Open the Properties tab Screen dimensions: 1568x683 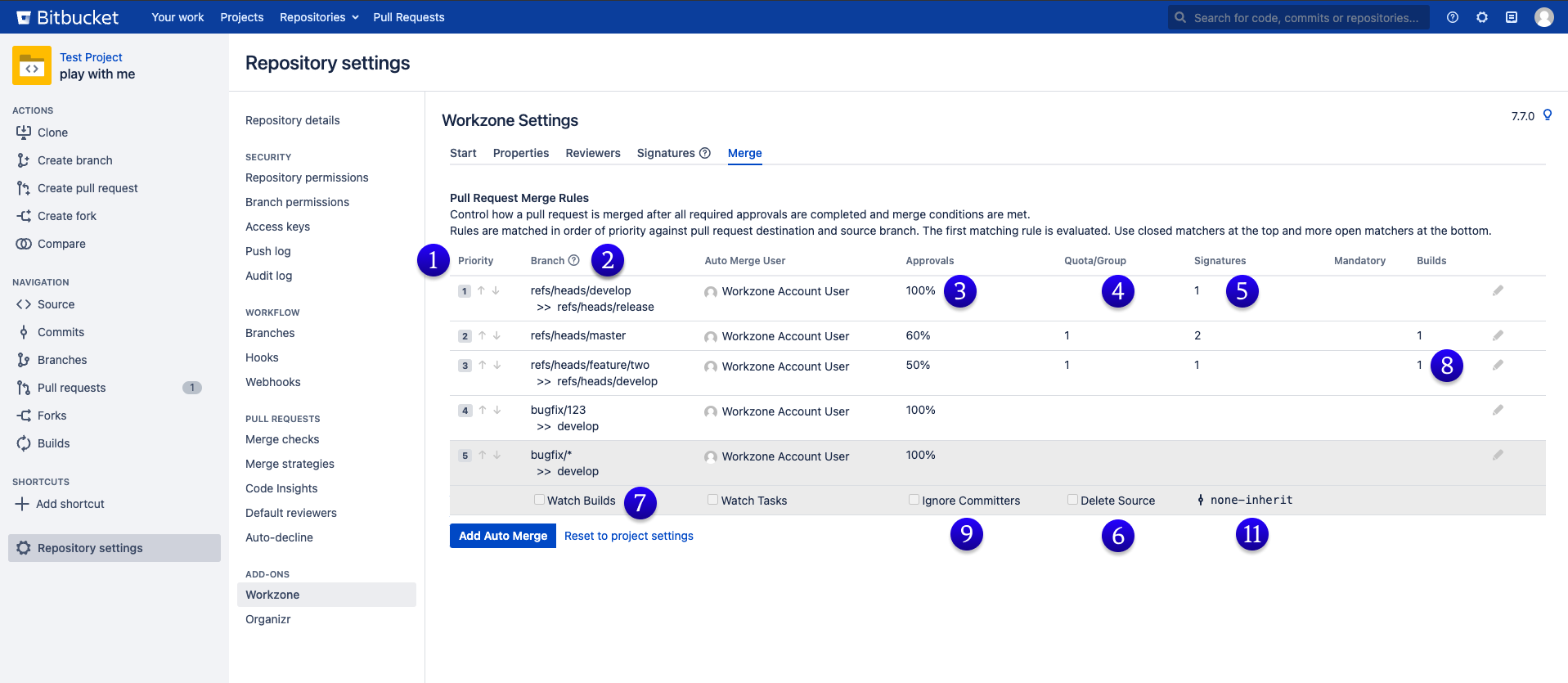click(521, 153)
